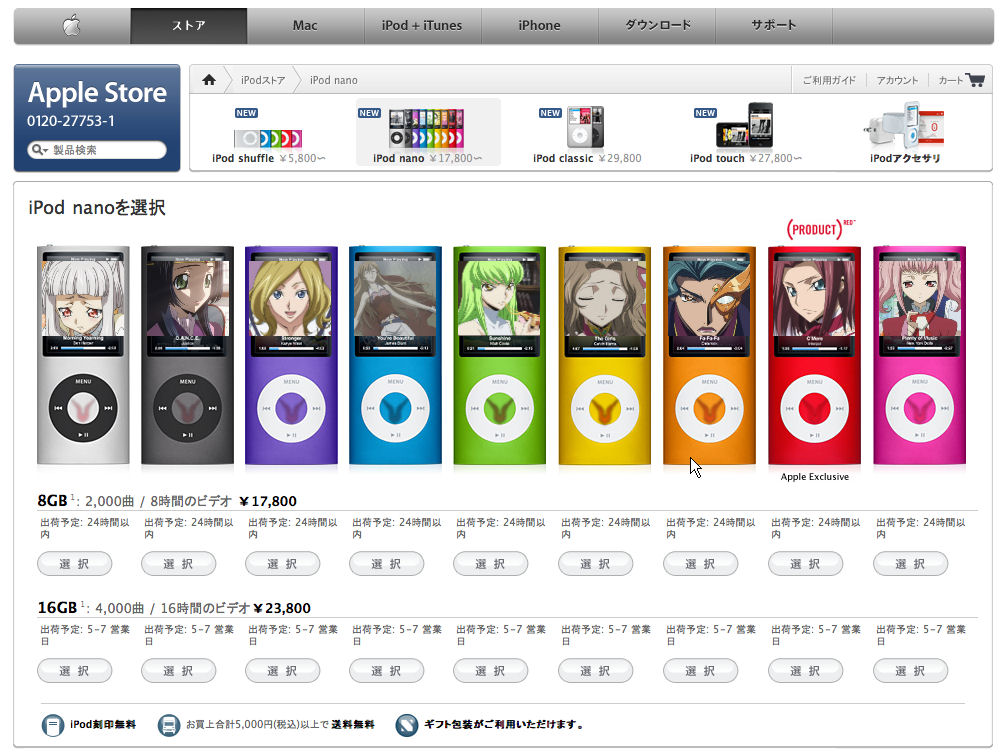Open アカウント link

[897, 80]
